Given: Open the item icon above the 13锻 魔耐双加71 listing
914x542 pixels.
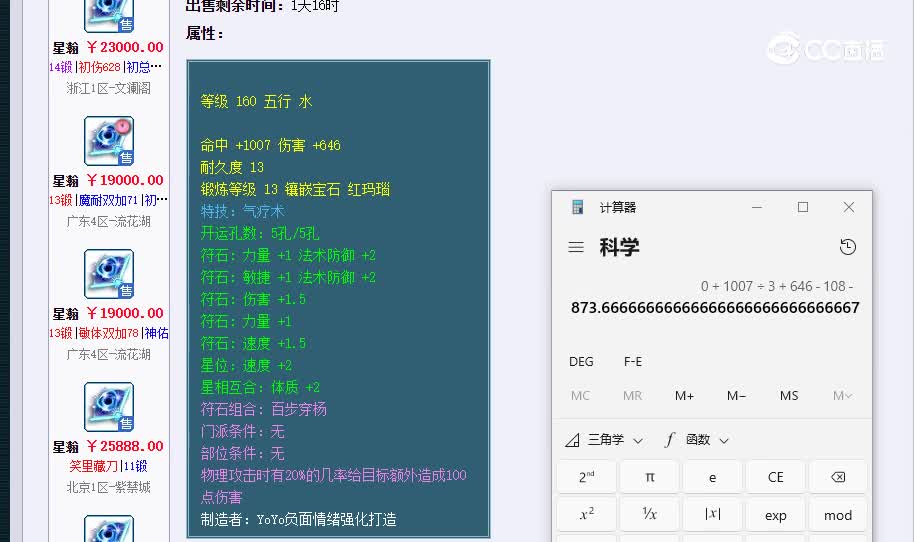Looking at the screenshot, I should (109, 140).
